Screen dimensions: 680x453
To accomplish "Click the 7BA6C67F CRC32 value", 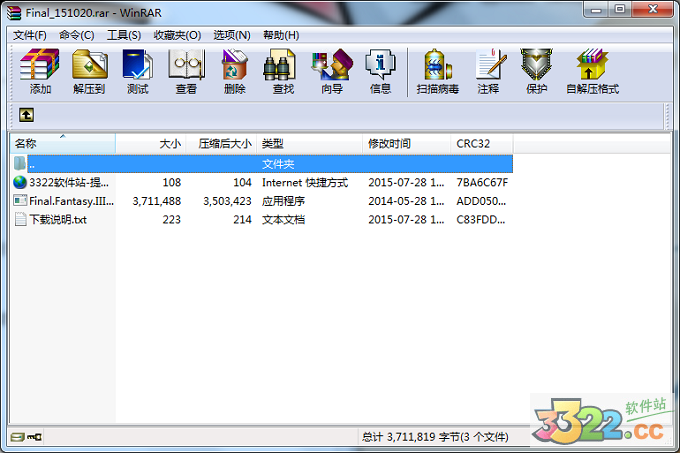I will coord(482,183).
